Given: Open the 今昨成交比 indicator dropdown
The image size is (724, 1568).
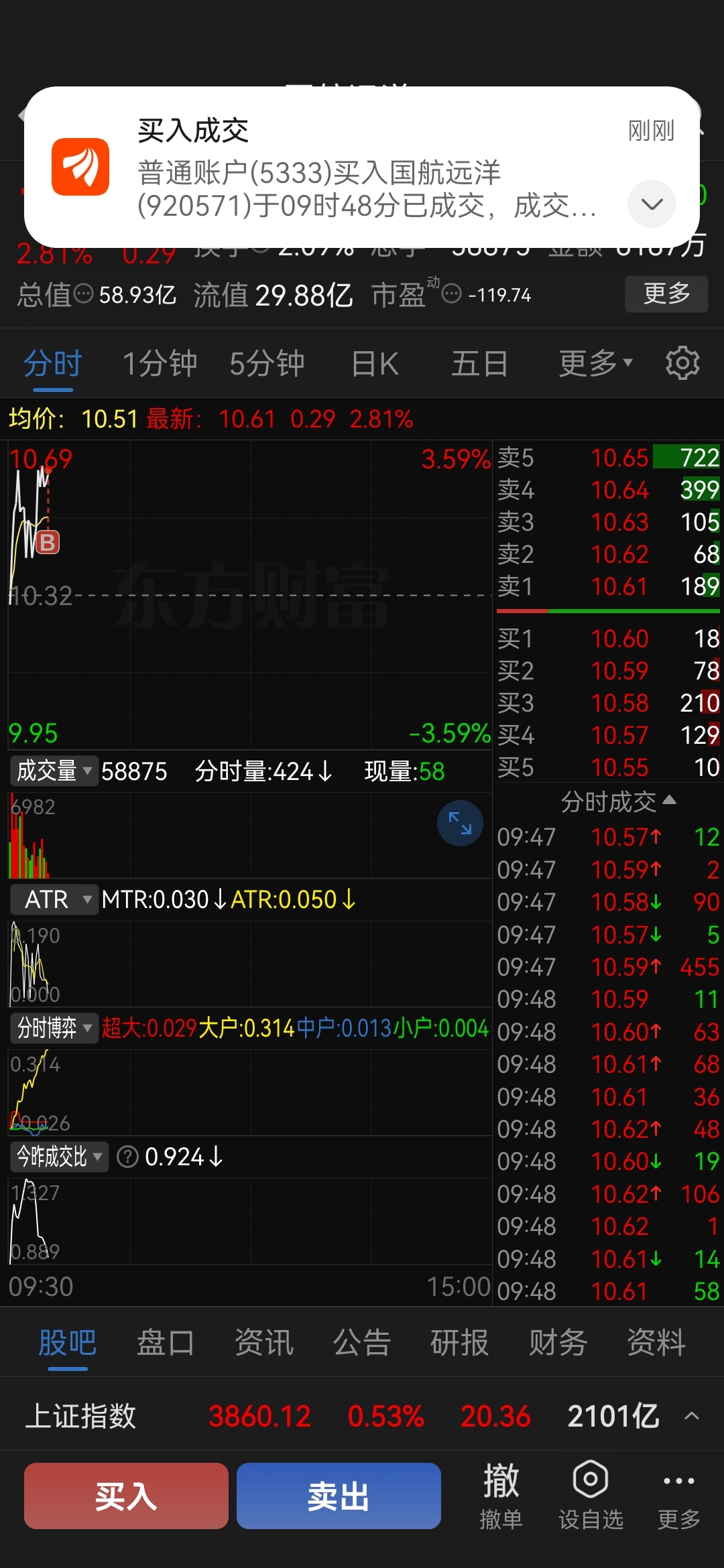Looking at the screenshot, I should click(59, 1157).
